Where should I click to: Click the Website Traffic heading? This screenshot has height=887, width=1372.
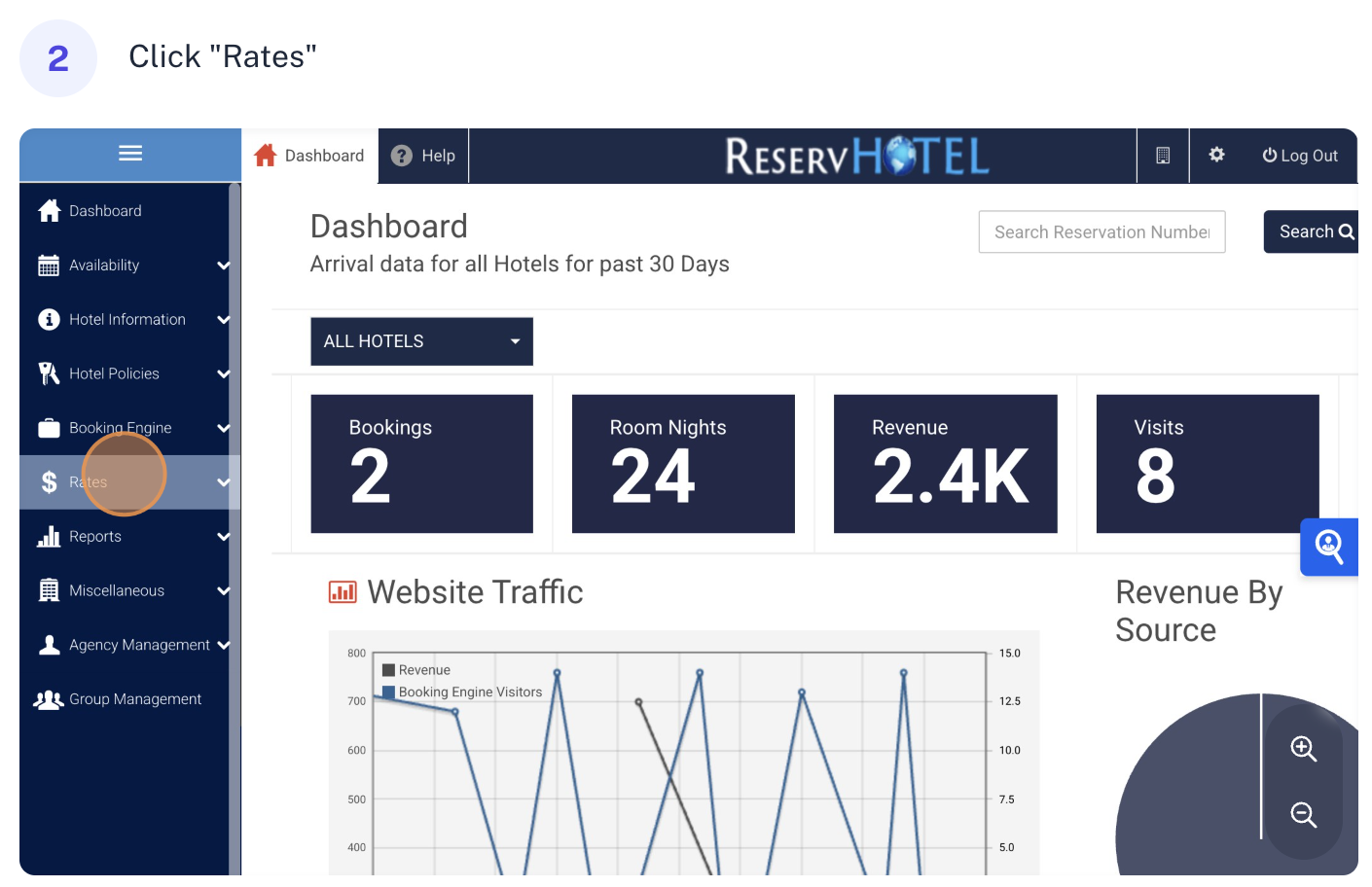(x=475, y=592)
